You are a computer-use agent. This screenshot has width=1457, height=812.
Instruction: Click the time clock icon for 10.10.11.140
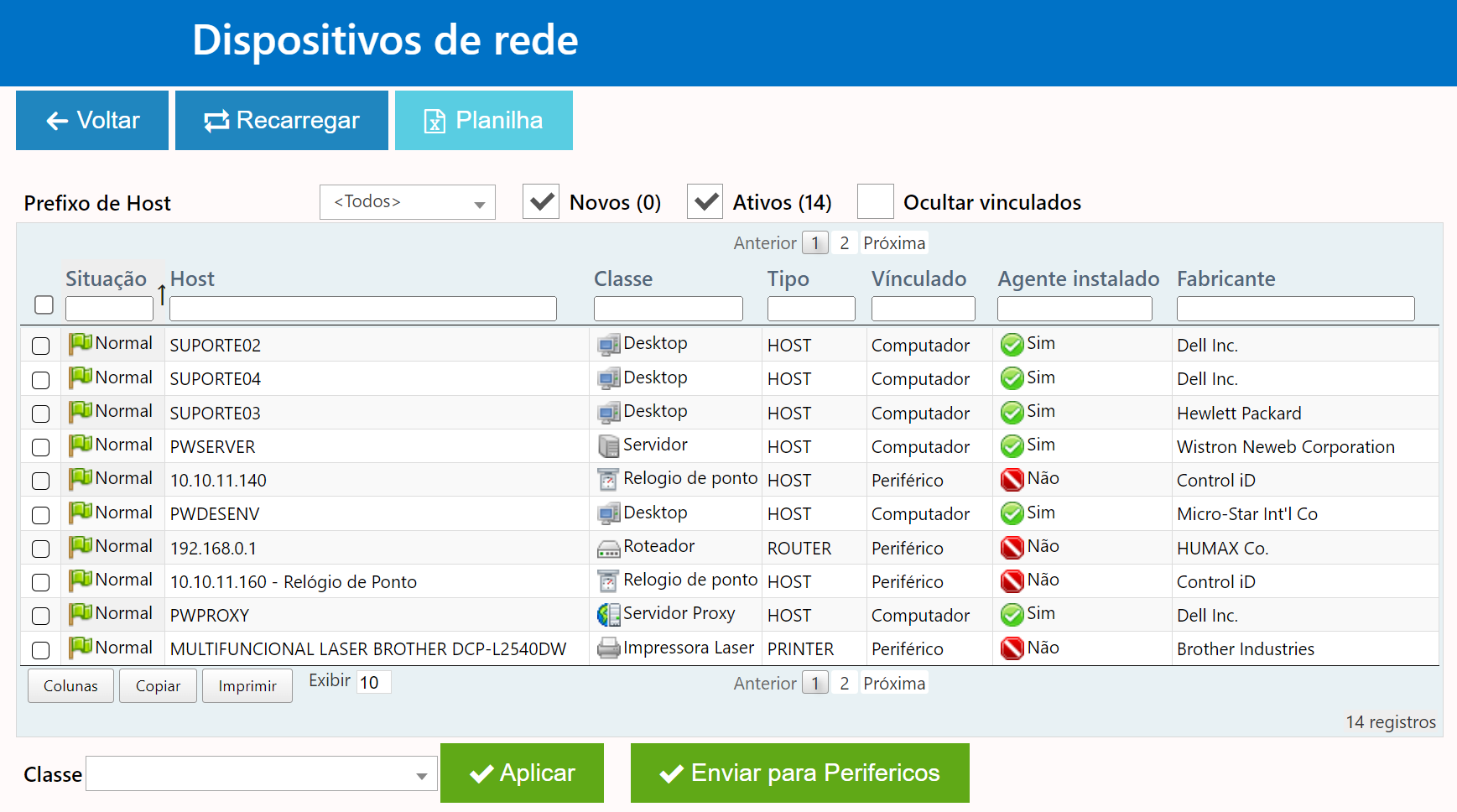[x=609, y=479]
